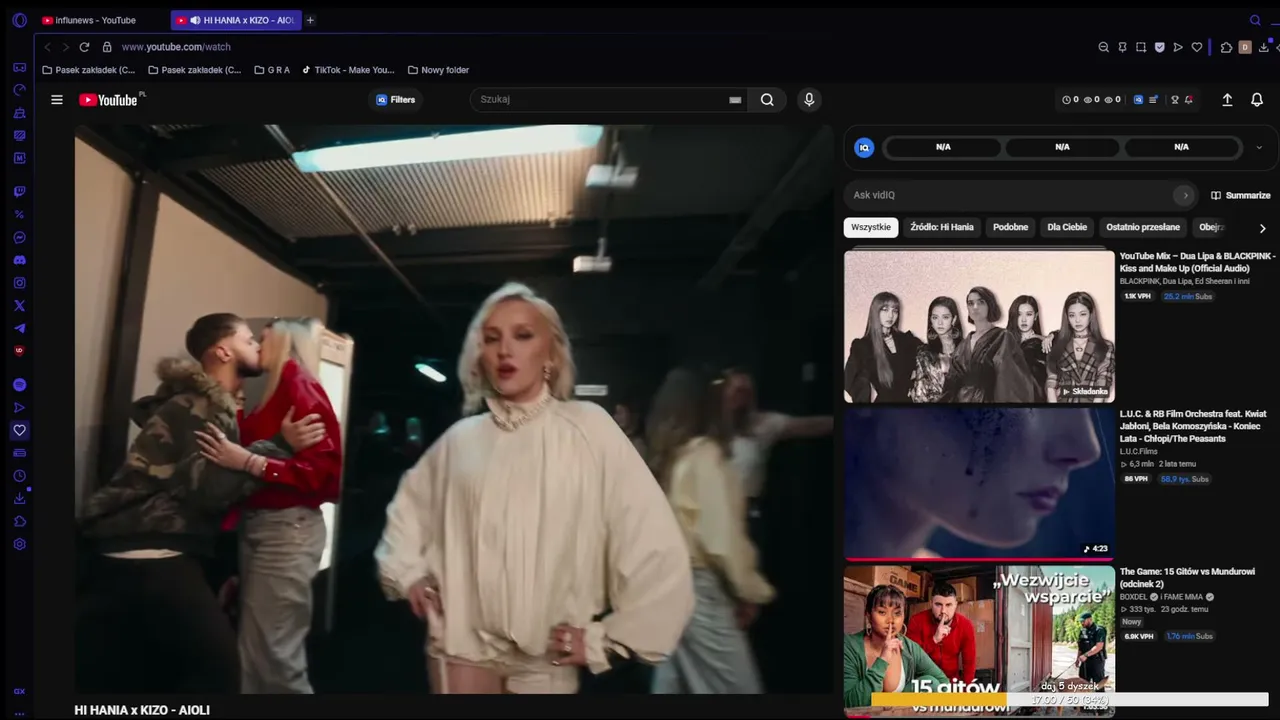Click the upload arrow icon
Viewport: 1280px width, 720px height.
pyautogui.click(x=1227, y=100)
